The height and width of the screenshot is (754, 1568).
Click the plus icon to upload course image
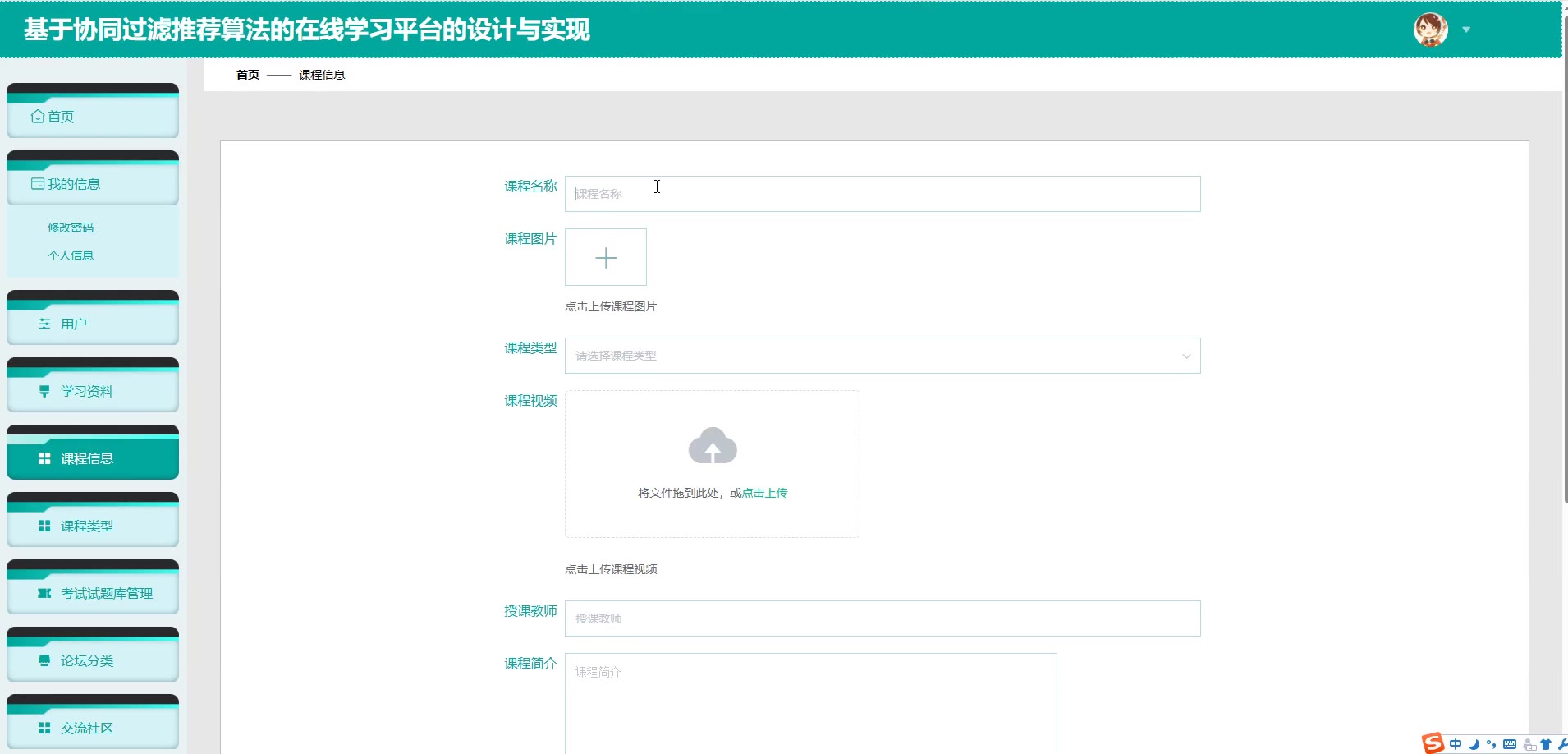[606, 258]
